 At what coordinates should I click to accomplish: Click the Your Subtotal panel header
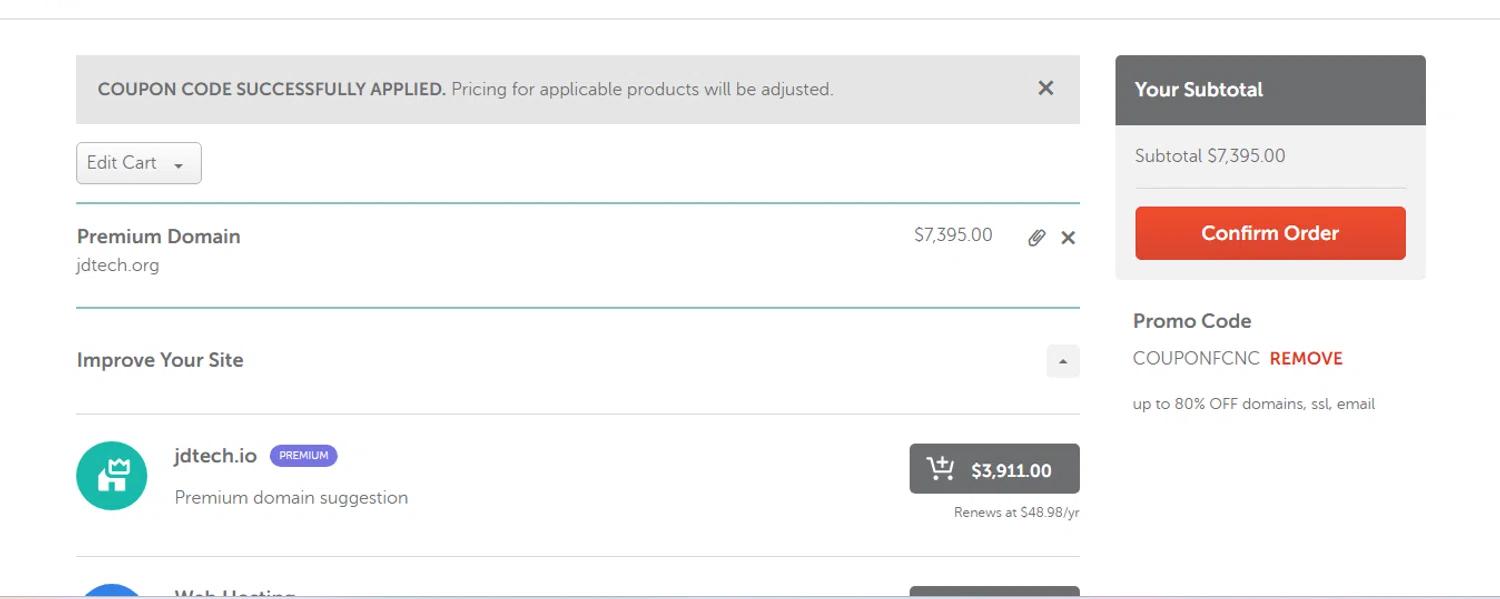(1269, 90)
